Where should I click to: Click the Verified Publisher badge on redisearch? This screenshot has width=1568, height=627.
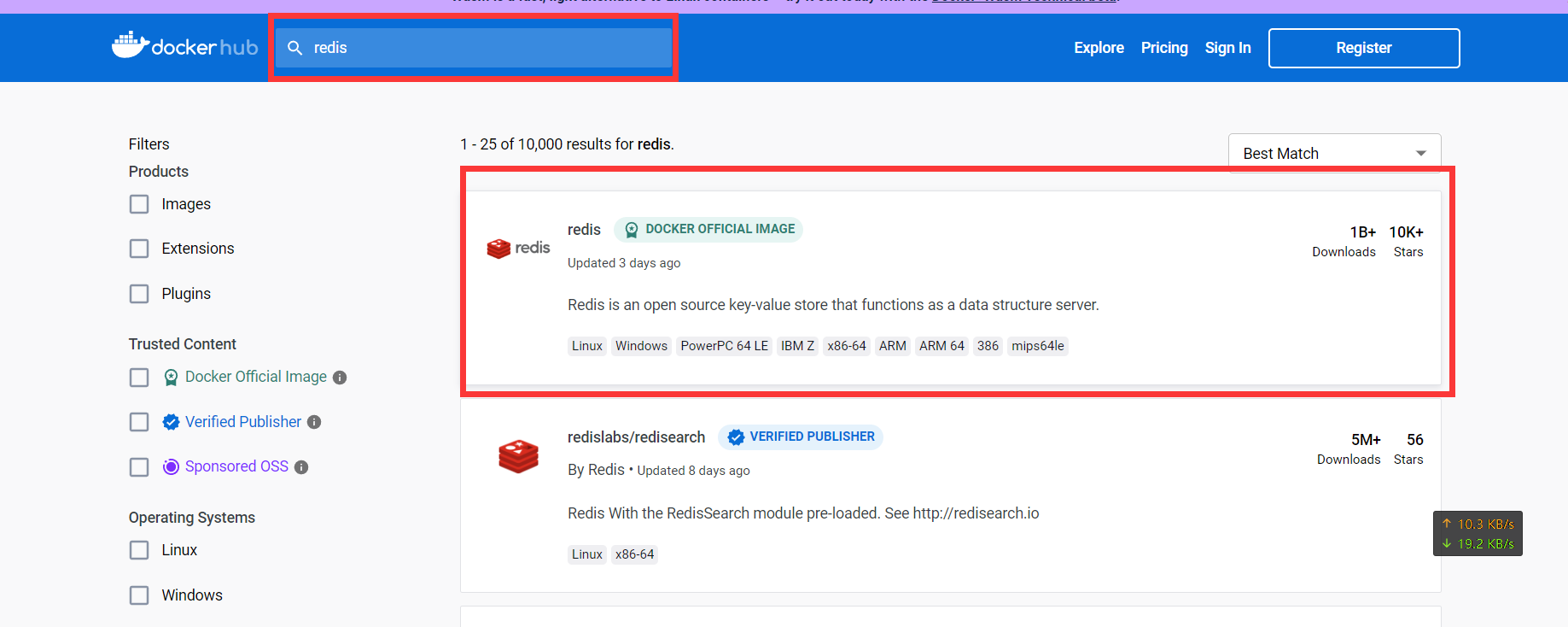(x=800, y=437)
